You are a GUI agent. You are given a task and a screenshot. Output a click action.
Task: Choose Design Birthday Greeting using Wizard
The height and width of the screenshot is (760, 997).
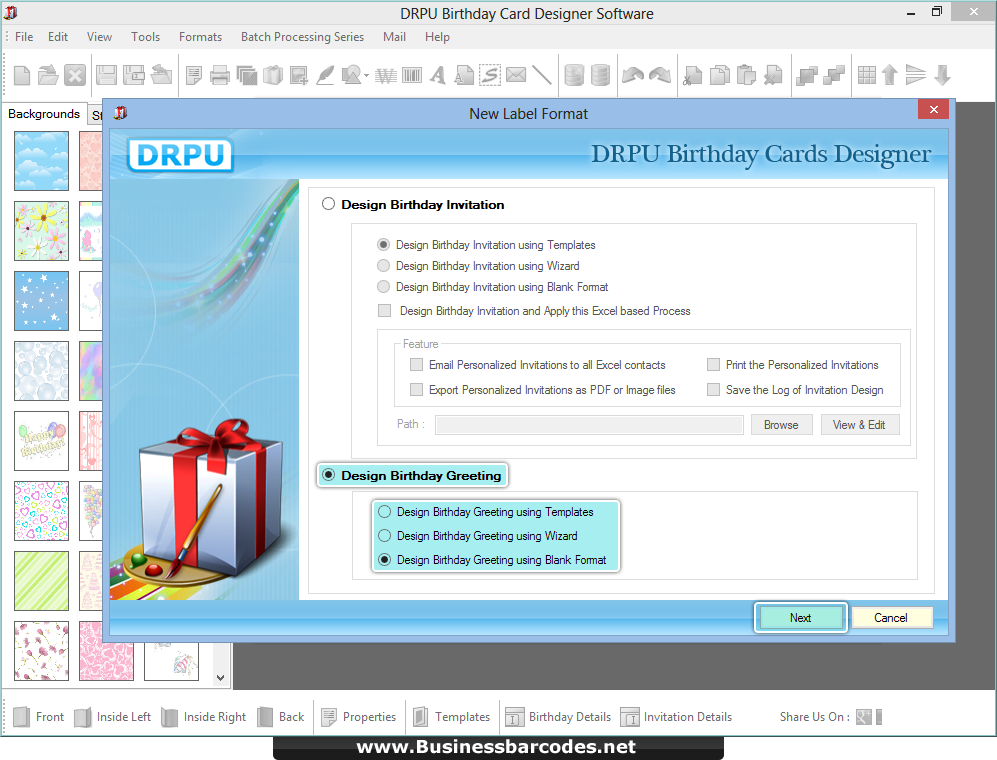pyautogui.click(x=384, y=536)
